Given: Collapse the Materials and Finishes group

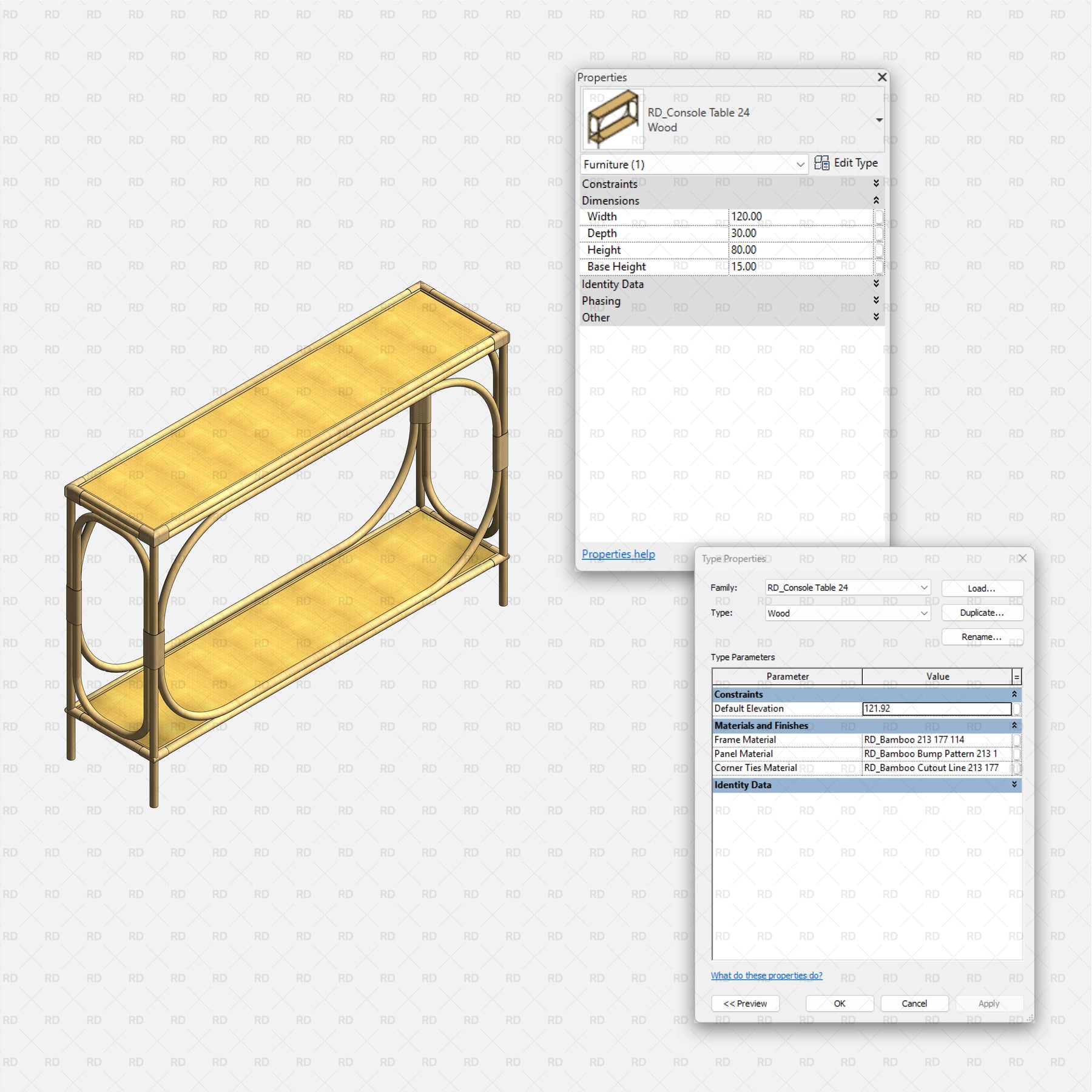Looking at the screenshot, I should 1014,726.
